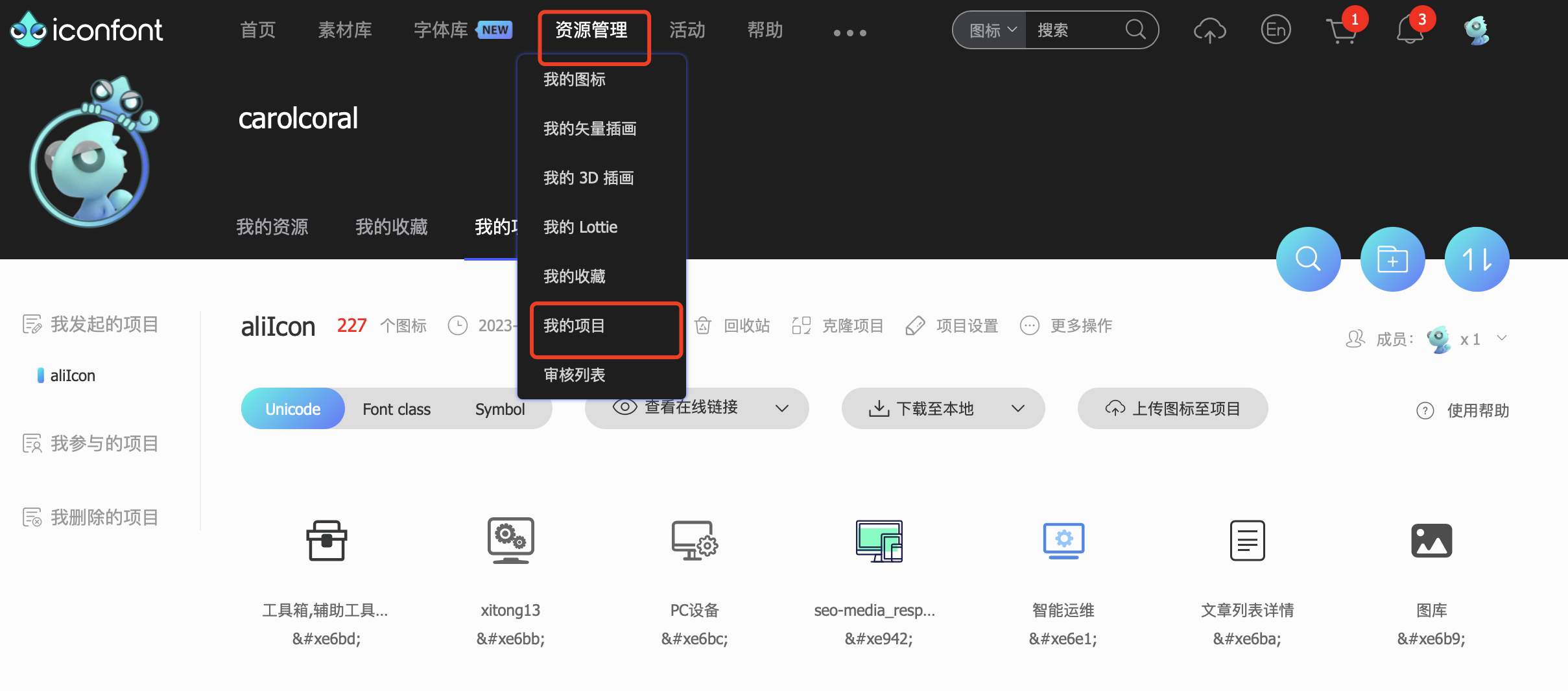Click the new project folder button
The image size is (1568, 691).
click(x=1392, y=259)
